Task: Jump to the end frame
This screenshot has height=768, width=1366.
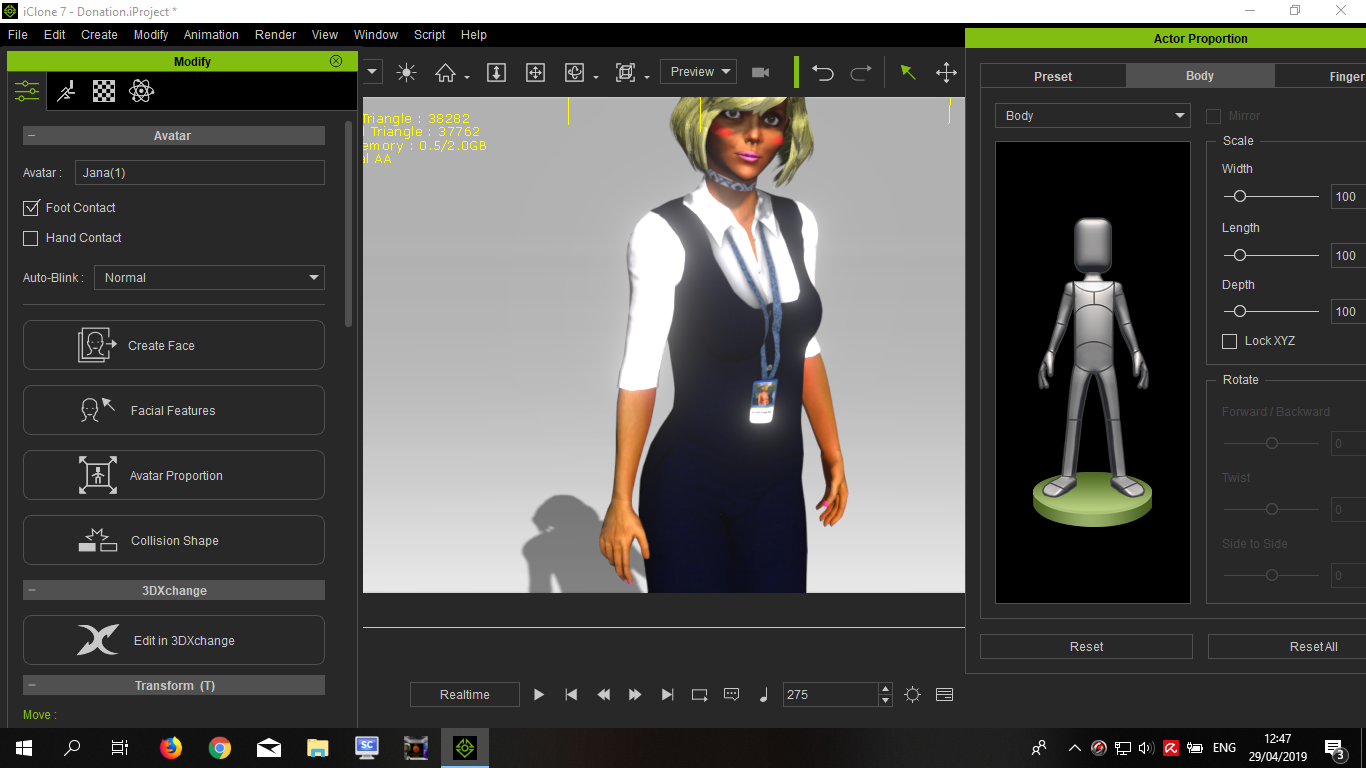Action: coord(667,694)
